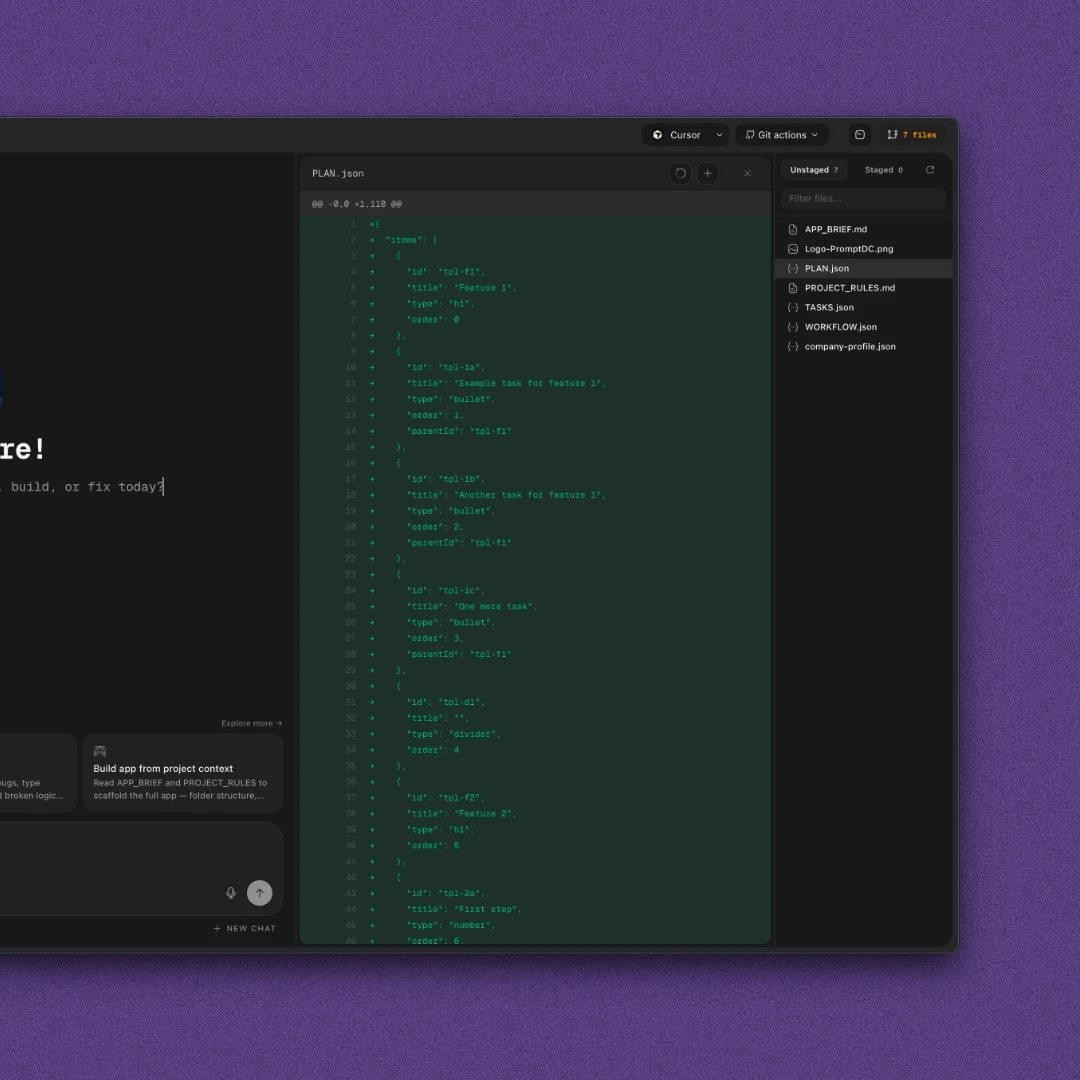Click the microphone voice input icon
Image resolution: width=1080 pixels, height=1080 pixels.
pos(231,893)
